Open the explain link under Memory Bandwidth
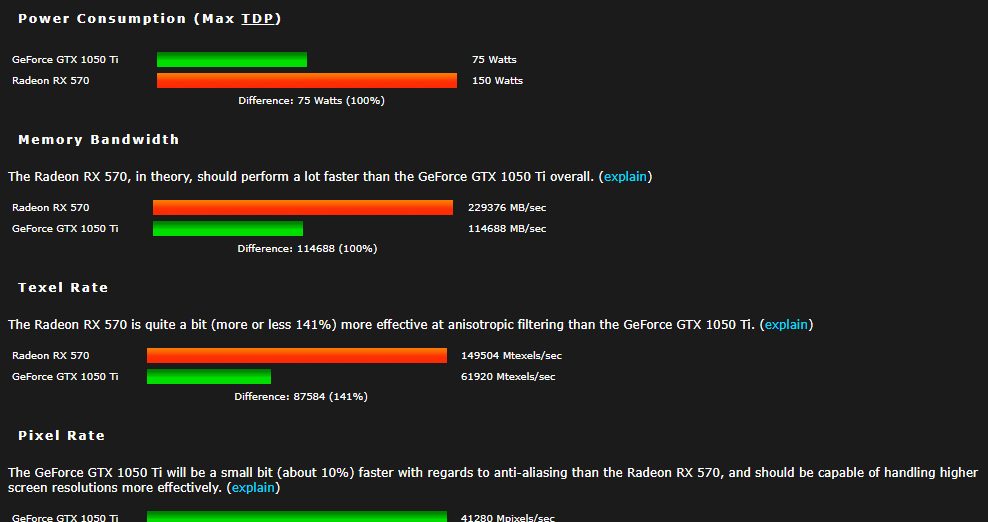This screenshot has height=522, width=988. point(626,177)
